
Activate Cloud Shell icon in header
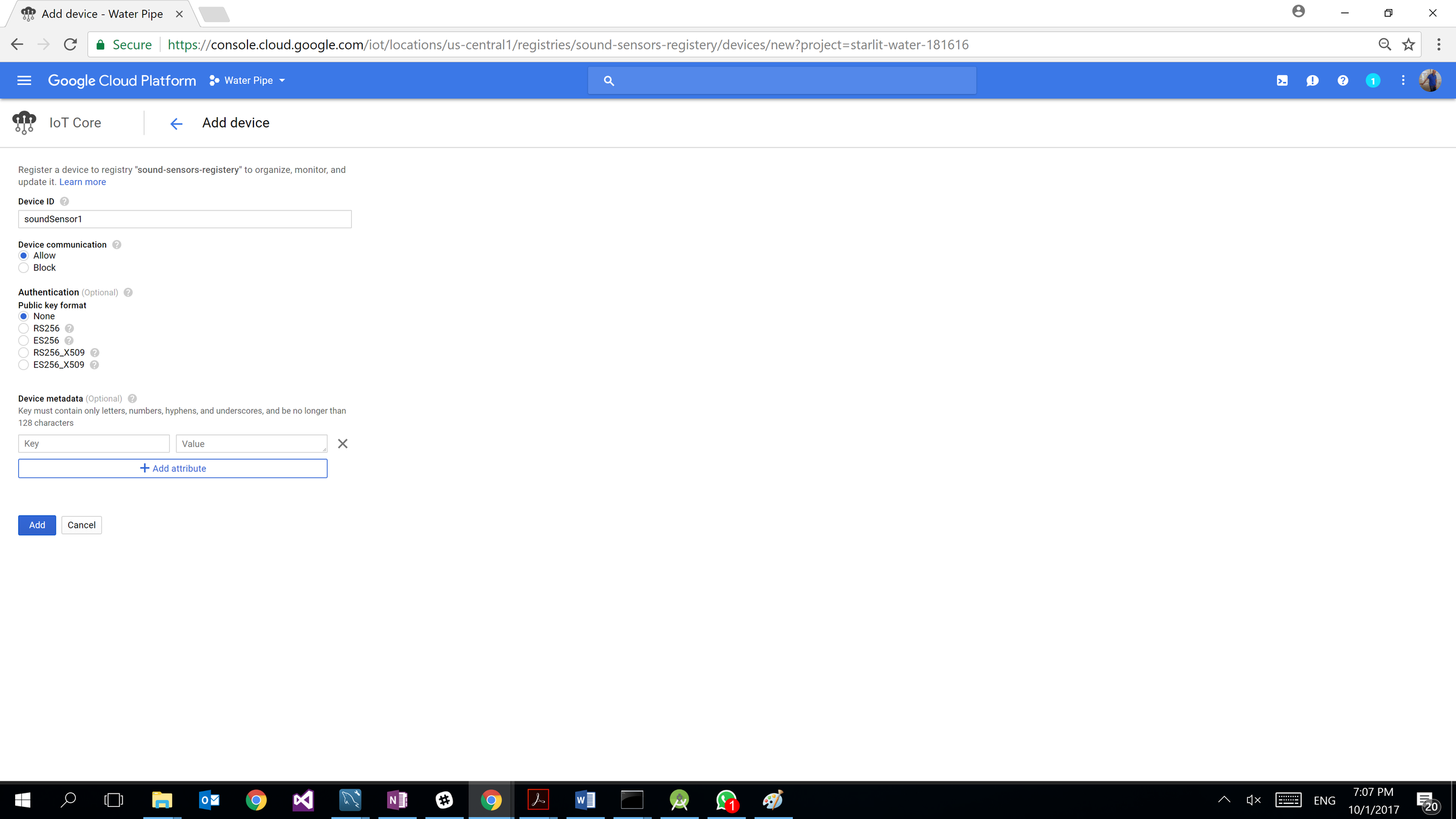pos(1282,81)
